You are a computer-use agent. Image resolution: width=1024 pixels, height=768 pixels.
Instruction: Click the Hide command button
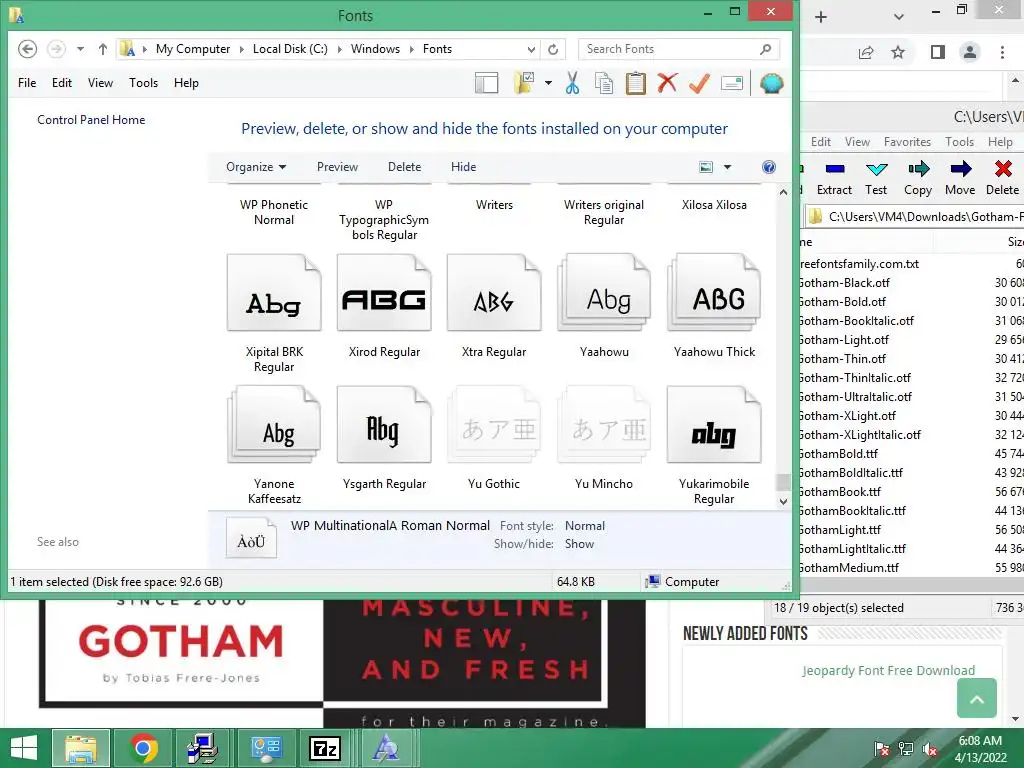pyautogui.click(x=463, y=167)
